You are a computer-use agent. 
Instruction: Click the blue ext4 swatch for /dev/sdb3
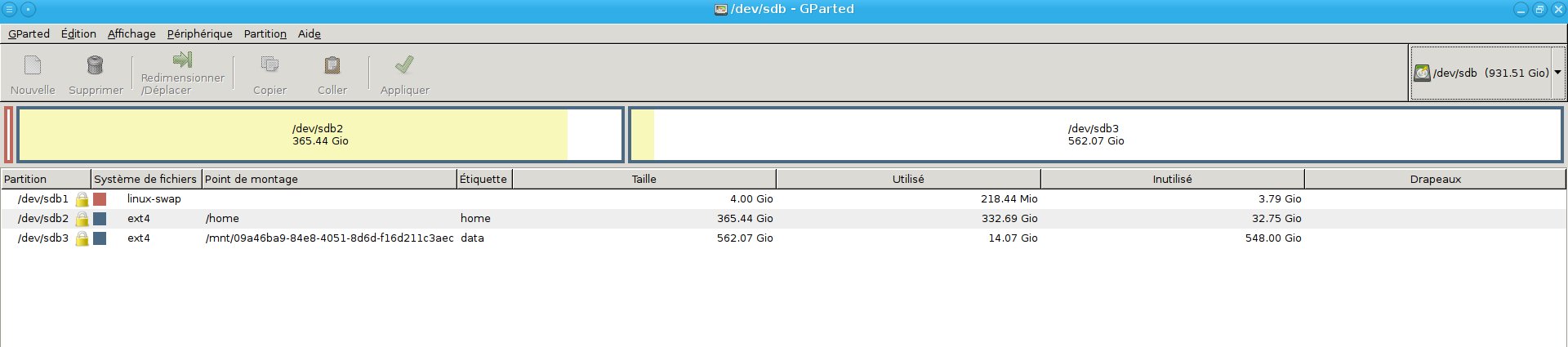100,238
